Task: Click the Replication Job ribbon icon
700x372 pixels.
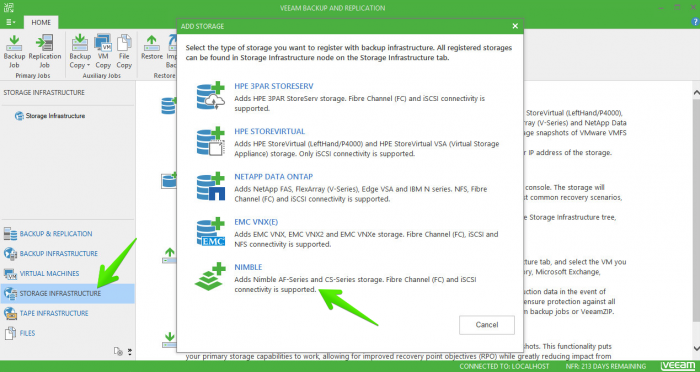Action: pyautogui.click(x=45, y=43)
